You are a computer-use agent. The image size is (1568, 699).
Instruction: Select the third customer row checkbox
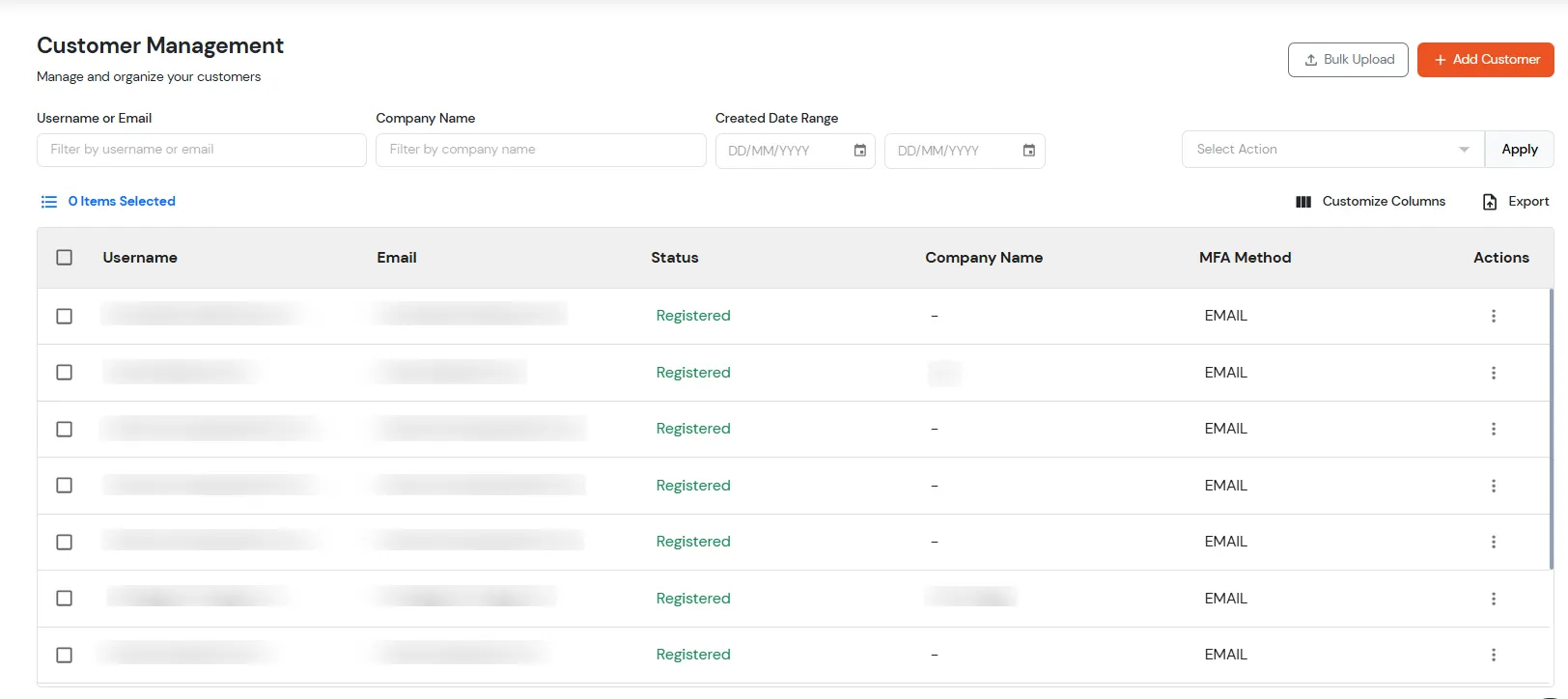pyautogui.click(x=65, y=429)
